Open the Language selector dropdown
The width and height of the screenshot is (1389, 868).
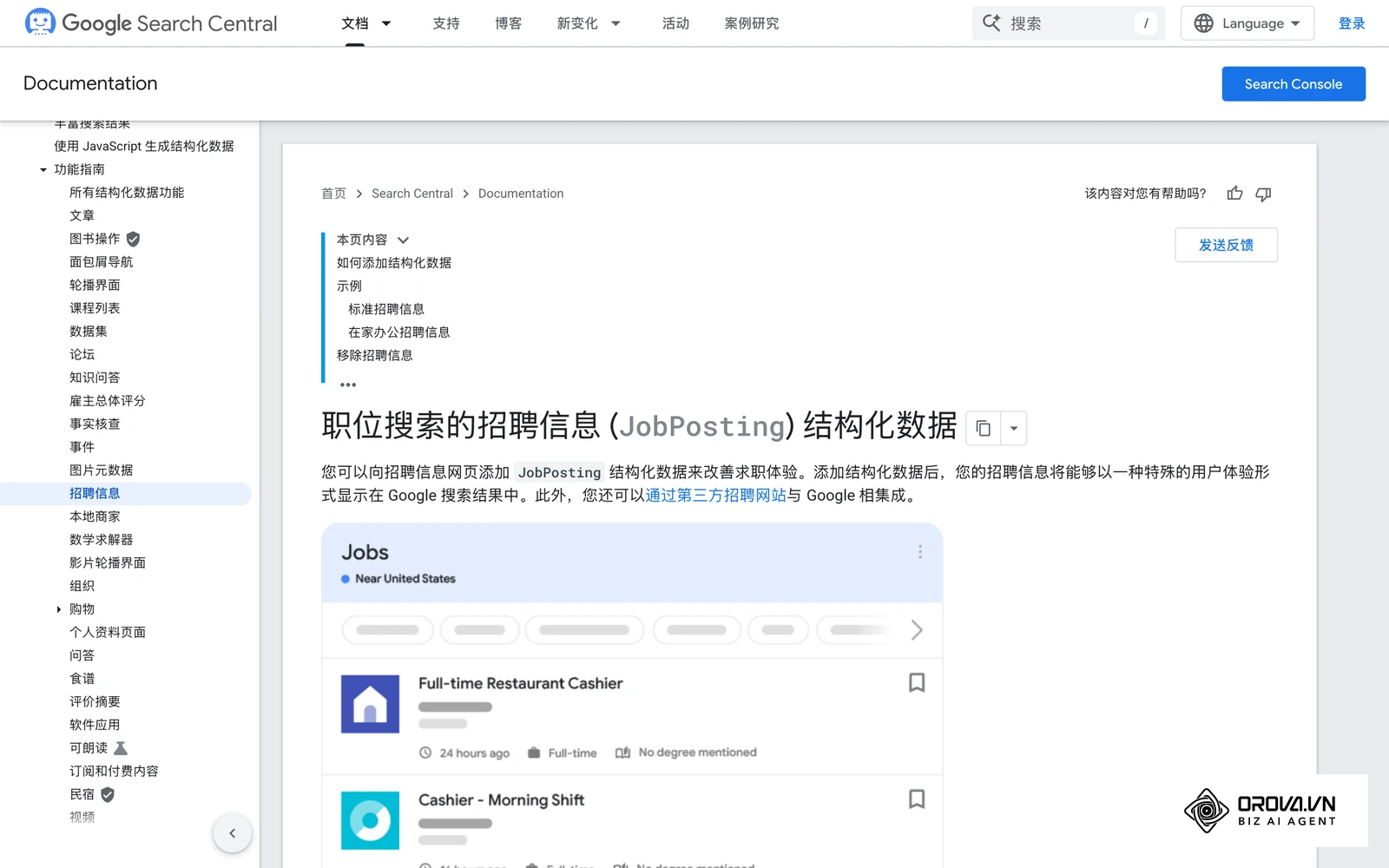point(1247,23)
